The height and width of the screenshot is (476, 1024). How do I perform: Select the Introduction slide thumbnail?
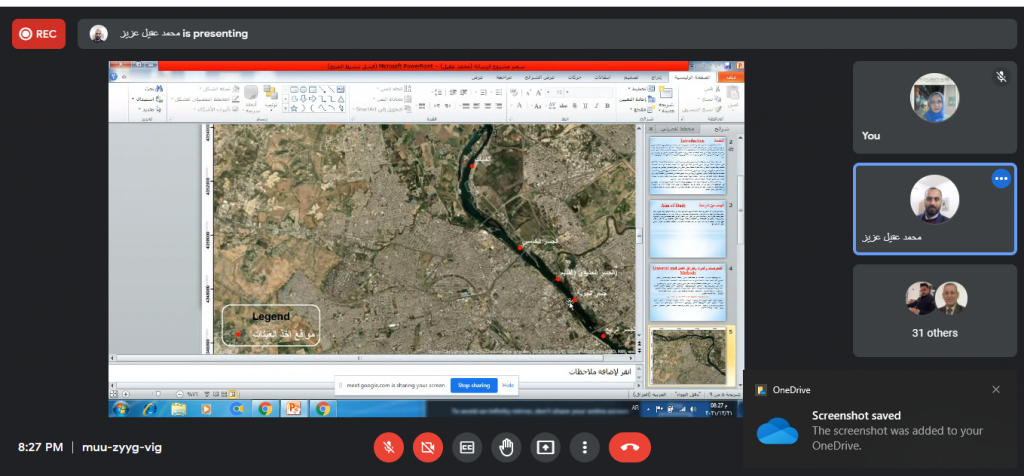[687, 165]
